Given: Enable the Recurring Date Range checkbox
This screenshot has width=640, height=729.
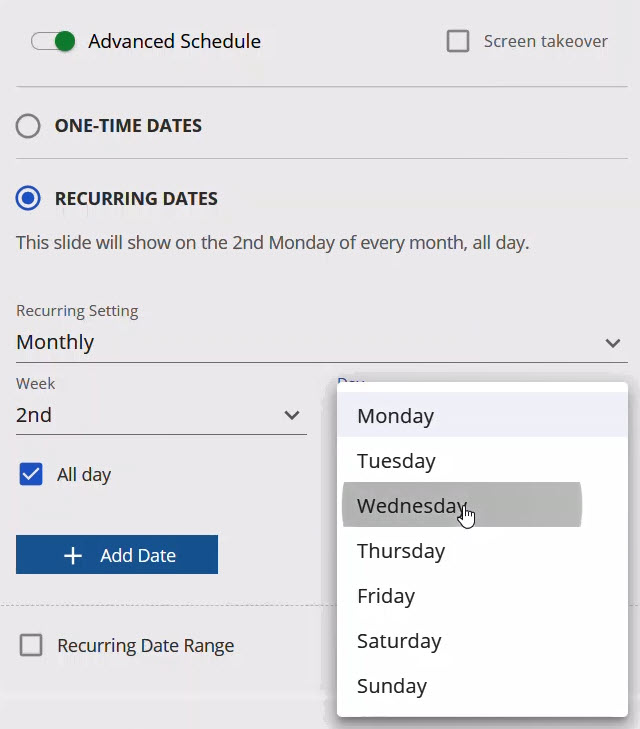Looking at the screenshot, I should tap(31, 645).
